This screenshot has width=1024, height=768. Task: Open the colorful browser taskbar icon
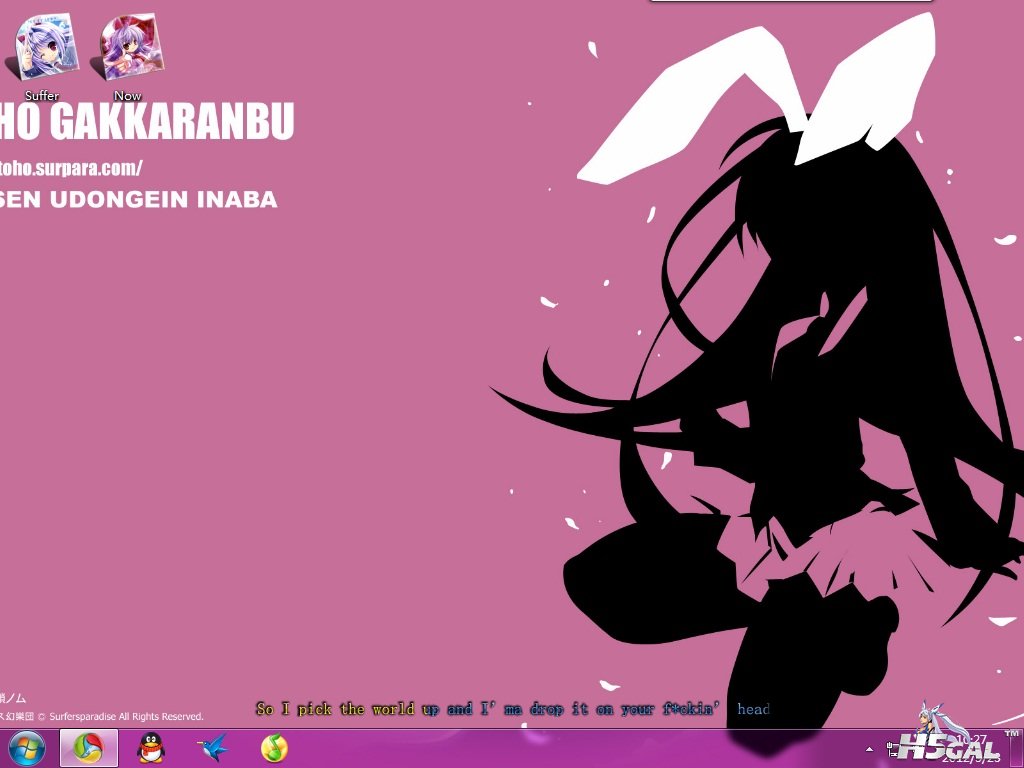89,748
